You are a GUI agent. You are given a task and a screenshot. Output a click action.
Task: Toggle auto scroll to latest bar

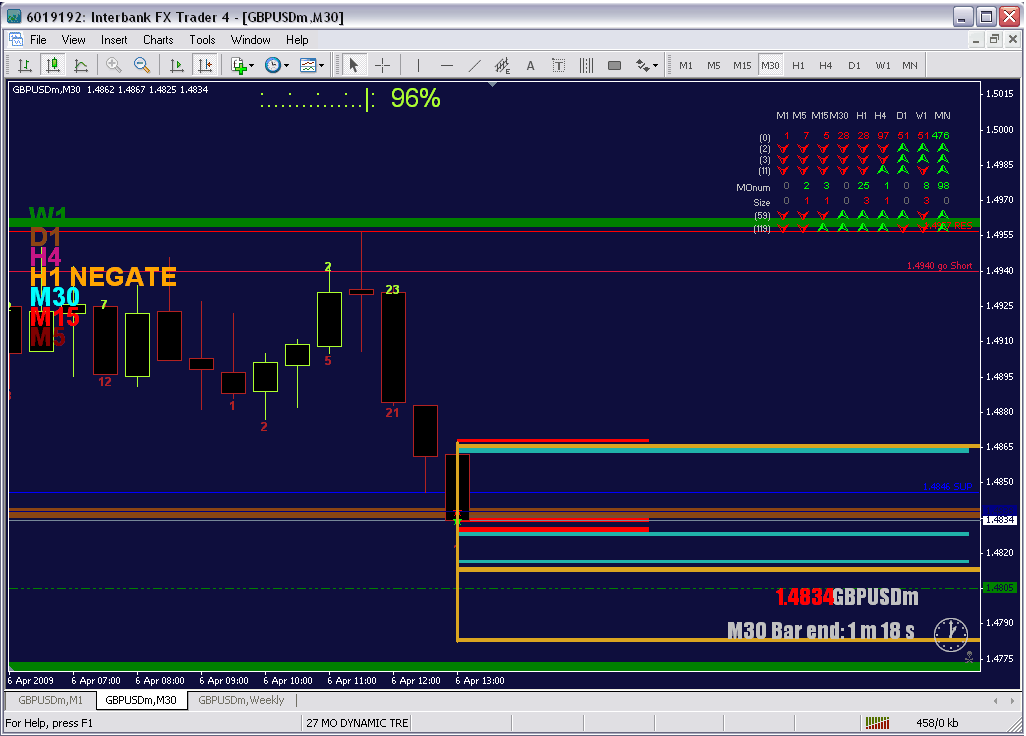[176, 65]
